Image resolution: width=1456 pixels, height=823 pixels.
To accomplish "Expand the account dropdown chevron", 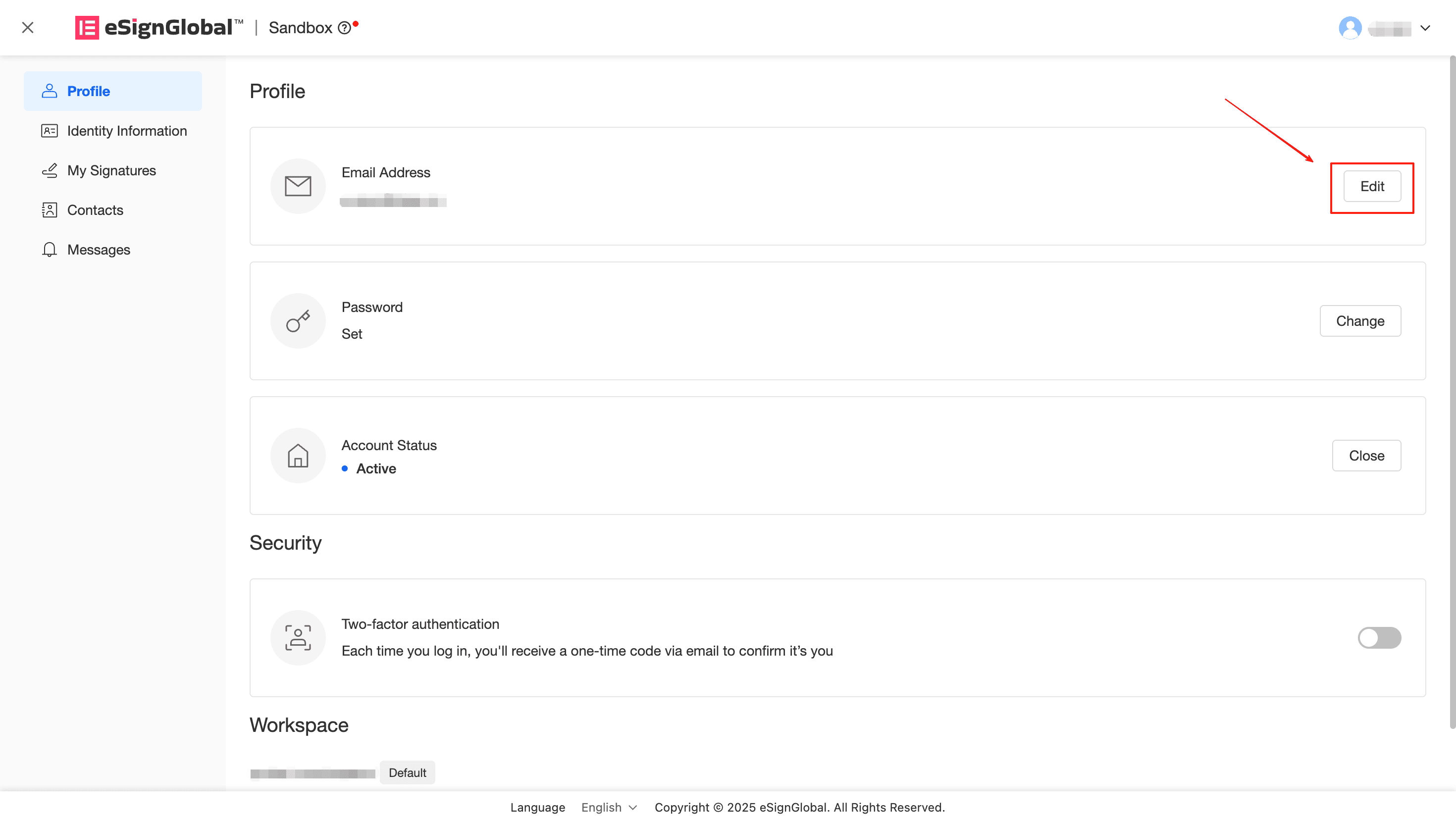I will [1425, 28].
